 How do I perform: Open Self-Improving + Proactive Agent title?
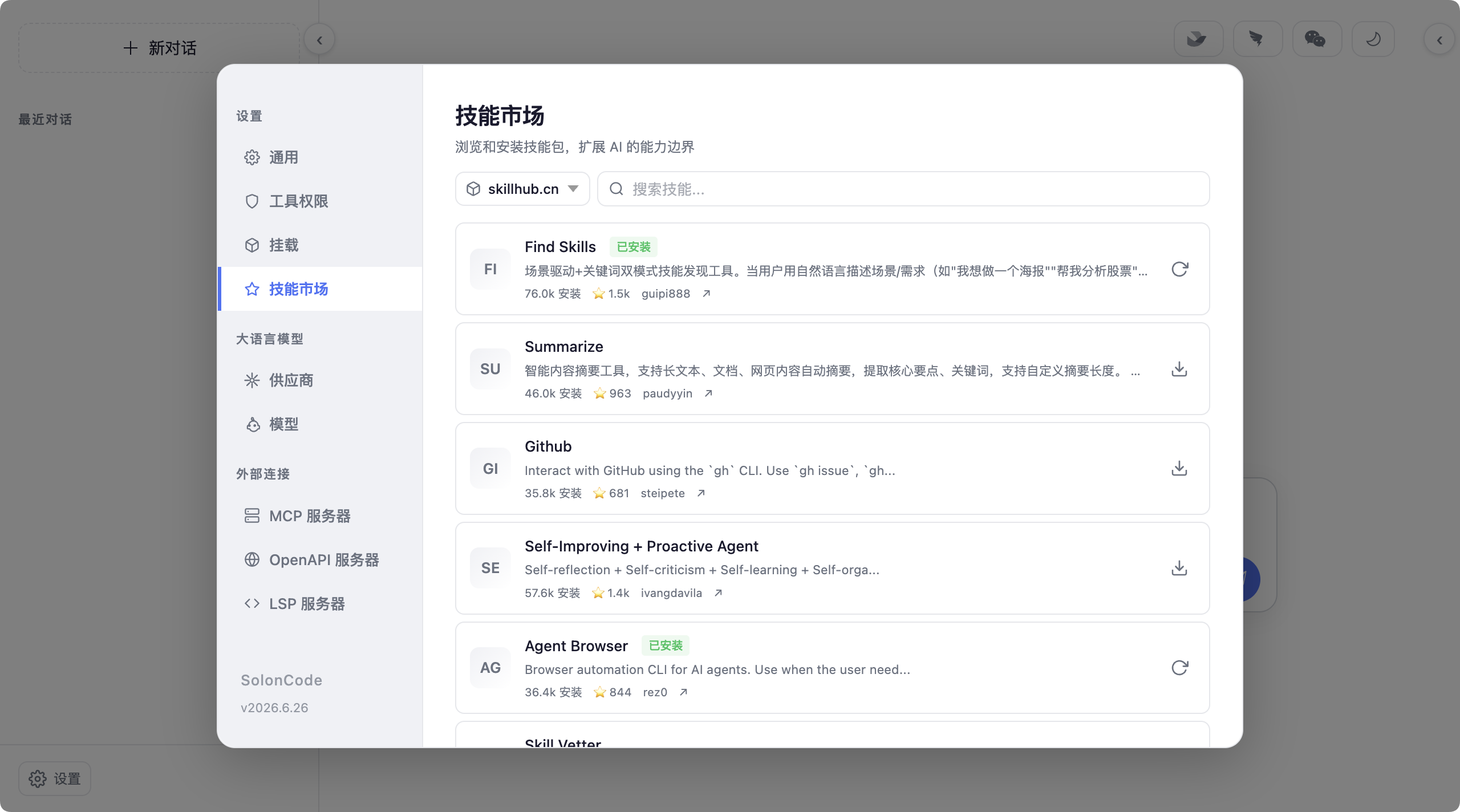click(642, 546)
